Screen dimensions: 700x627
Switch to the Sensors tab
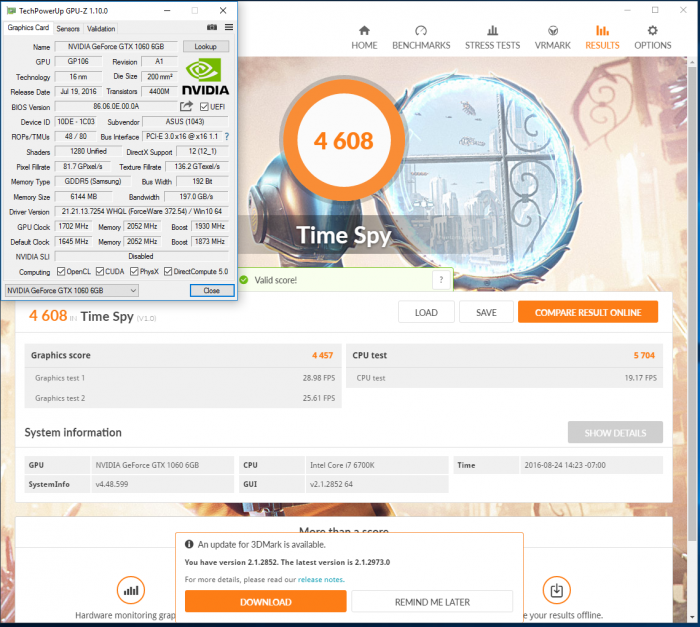tap(68, 29)
